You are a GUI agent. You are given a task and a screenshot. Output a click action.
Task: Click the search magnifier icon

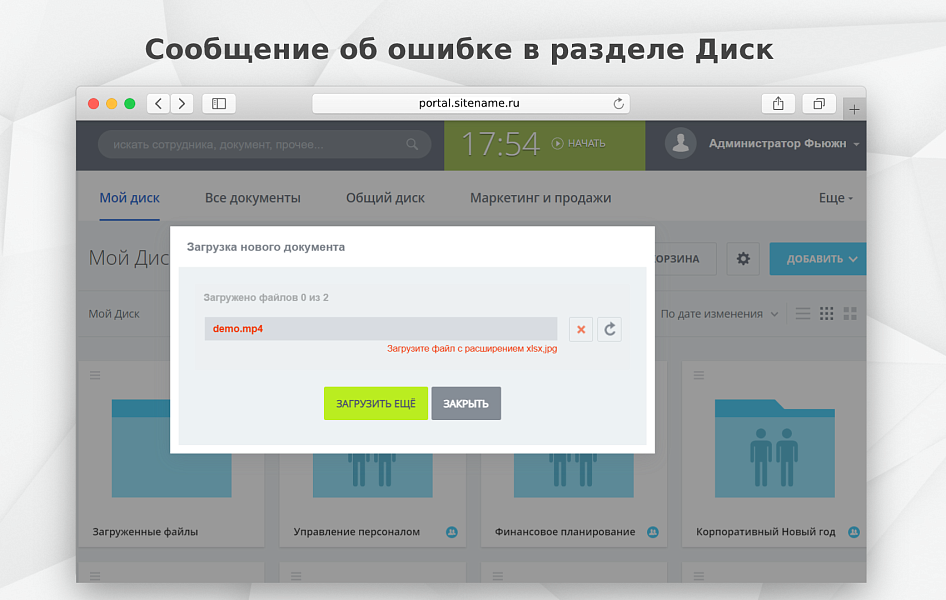click(x=412, y=144)
